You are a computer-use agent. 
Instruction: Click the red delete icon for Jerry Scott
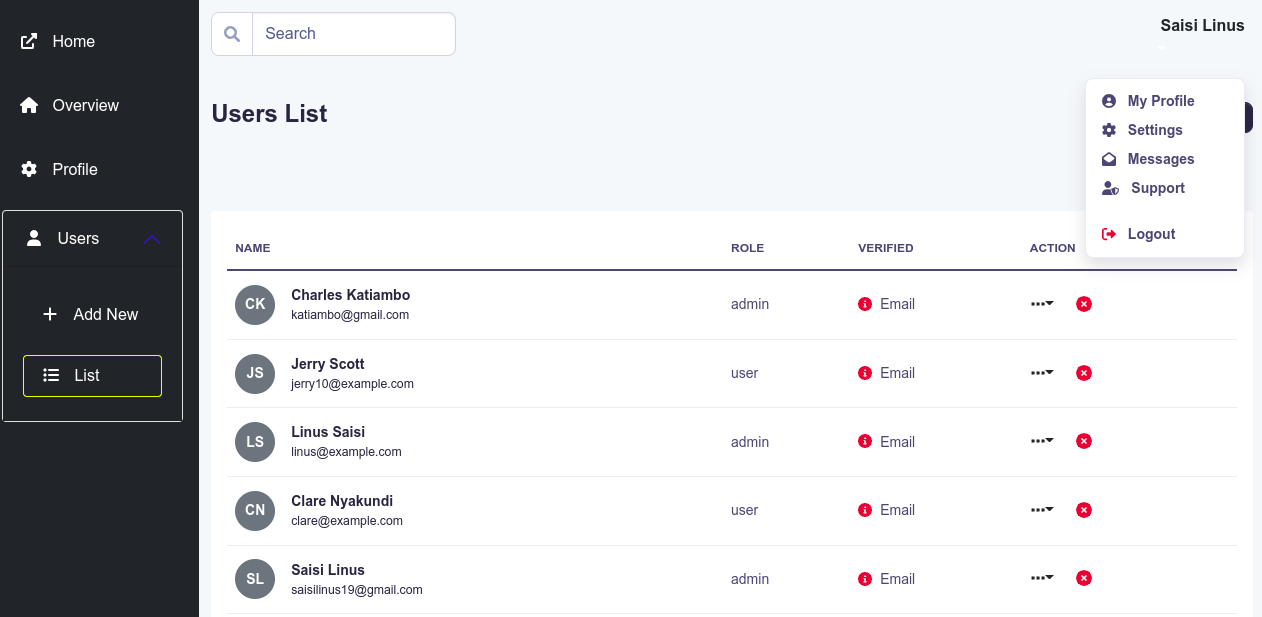pos(1084,373)
